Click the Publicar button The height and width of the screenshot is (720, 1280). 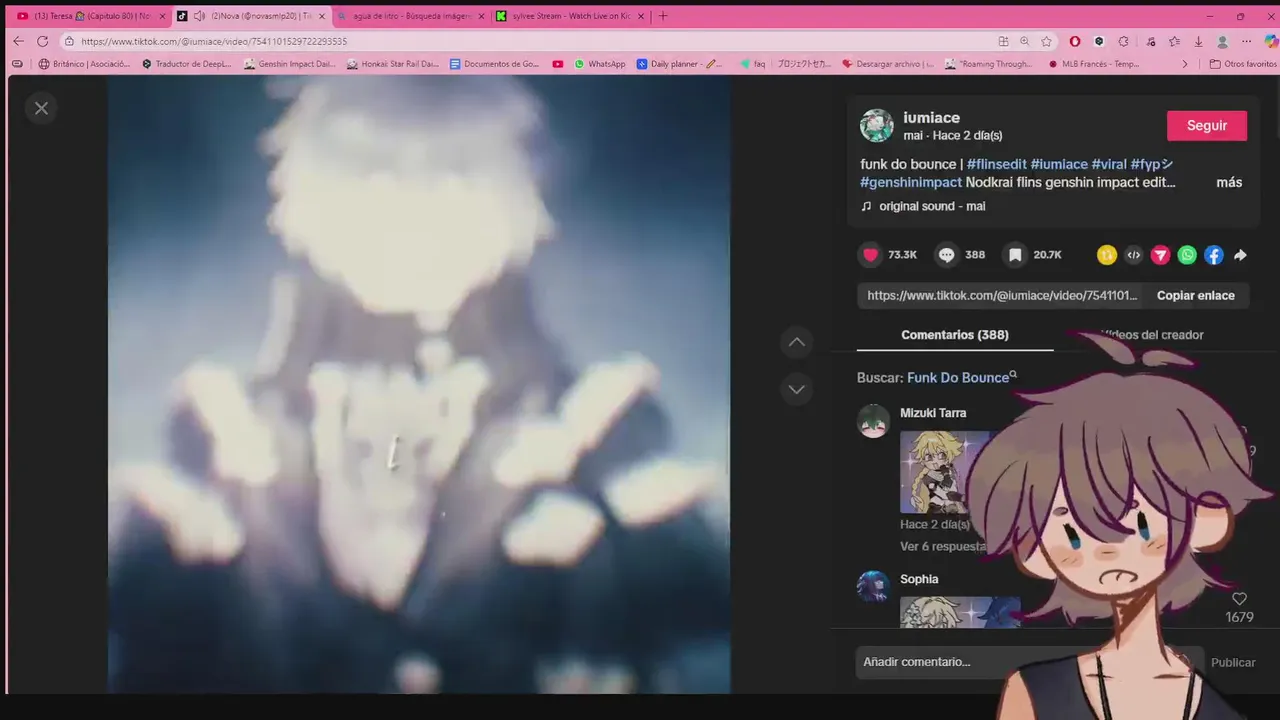pyautogui.click(x=1233, y=662)
